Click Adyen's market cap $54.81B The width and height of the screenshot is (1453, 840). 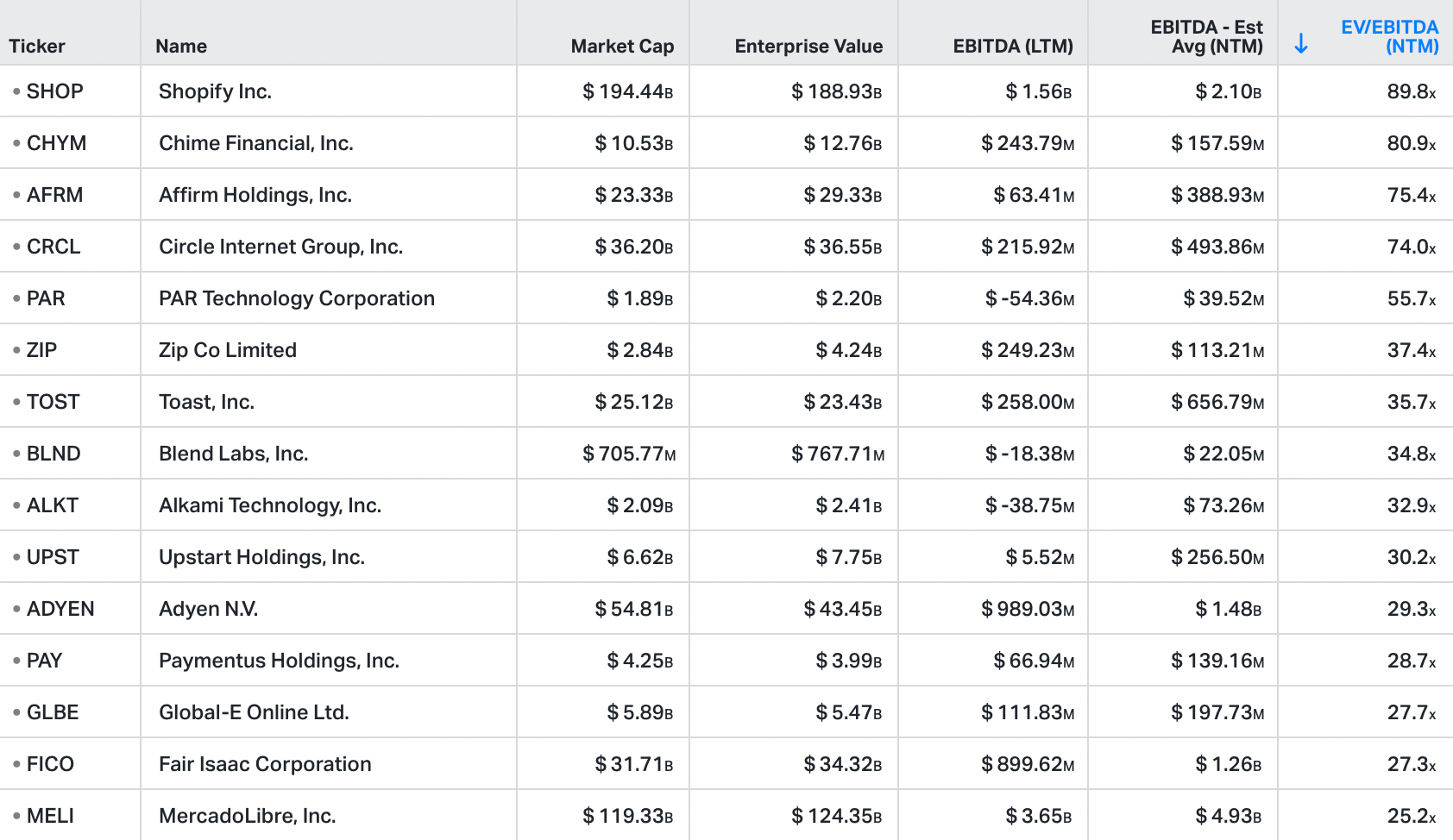point(634,609)
